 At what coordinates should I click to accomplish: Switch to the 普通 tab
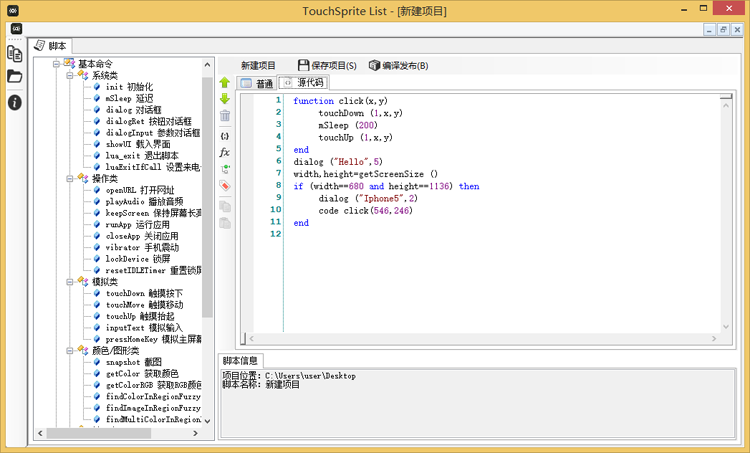pos(257,83)
